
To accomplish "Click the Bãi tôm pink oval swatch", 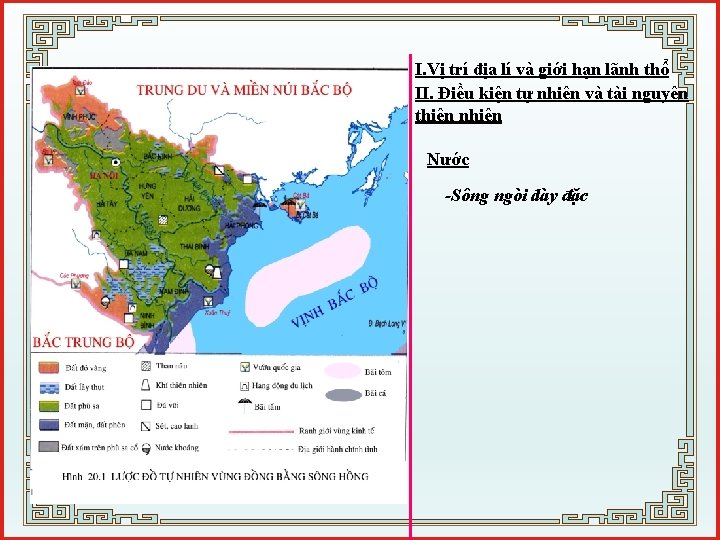I will pyautogui.click(x=343, y=371).
